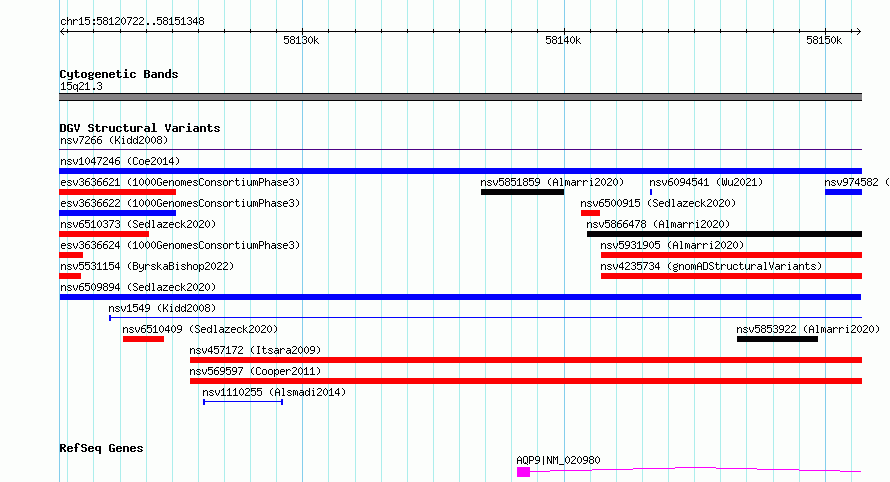
Task: Click the nsv4235734 gnomADStructuralVariants label
Action: click(x=711, y=266)
